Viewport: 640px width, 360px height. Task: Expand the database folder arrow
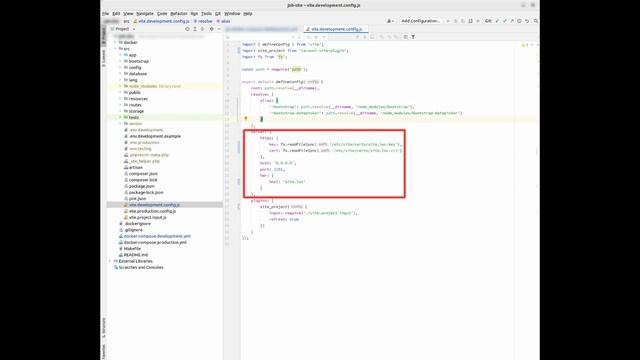tap(120, 73)
